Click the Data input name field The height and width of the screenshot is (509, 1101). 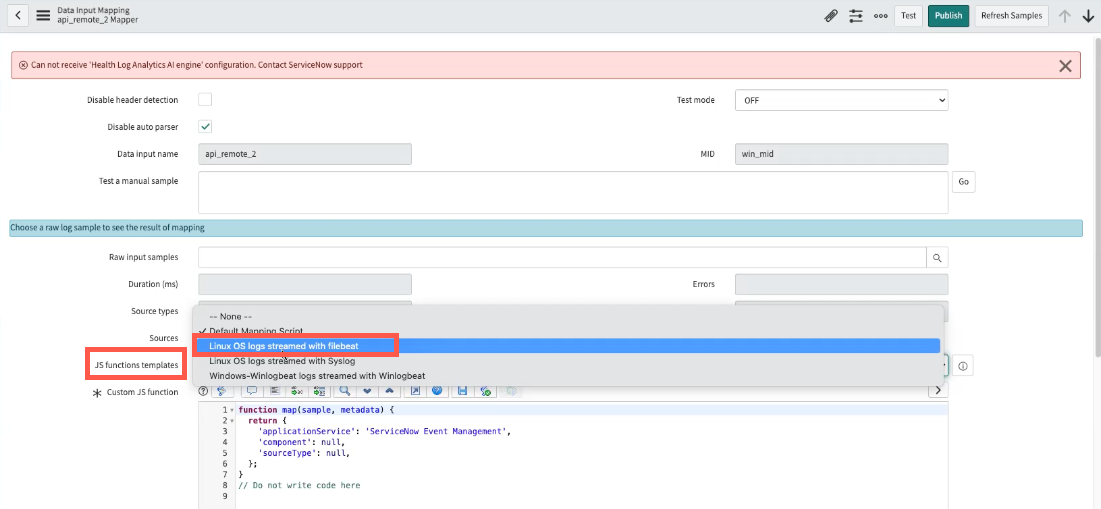[305, 154]
